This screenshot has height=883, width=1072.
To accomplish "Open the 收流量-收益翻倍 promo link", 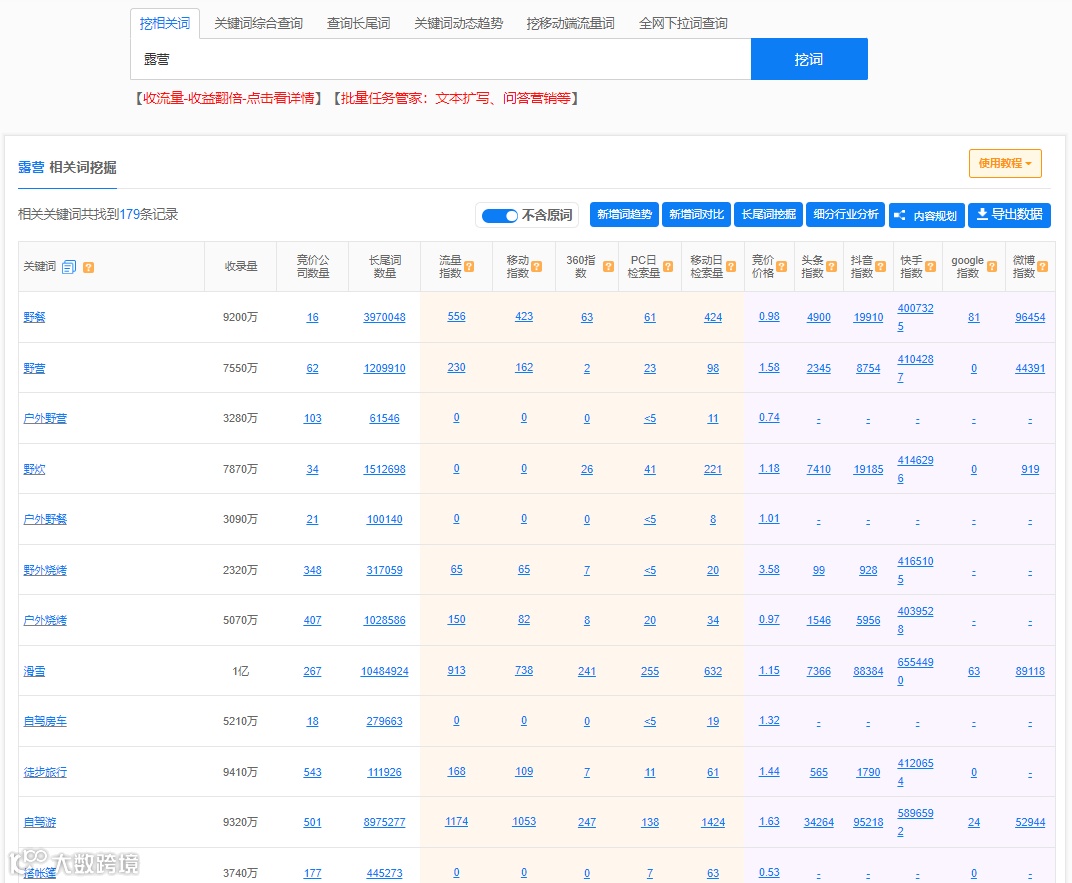I will click(x=228, y=98).
